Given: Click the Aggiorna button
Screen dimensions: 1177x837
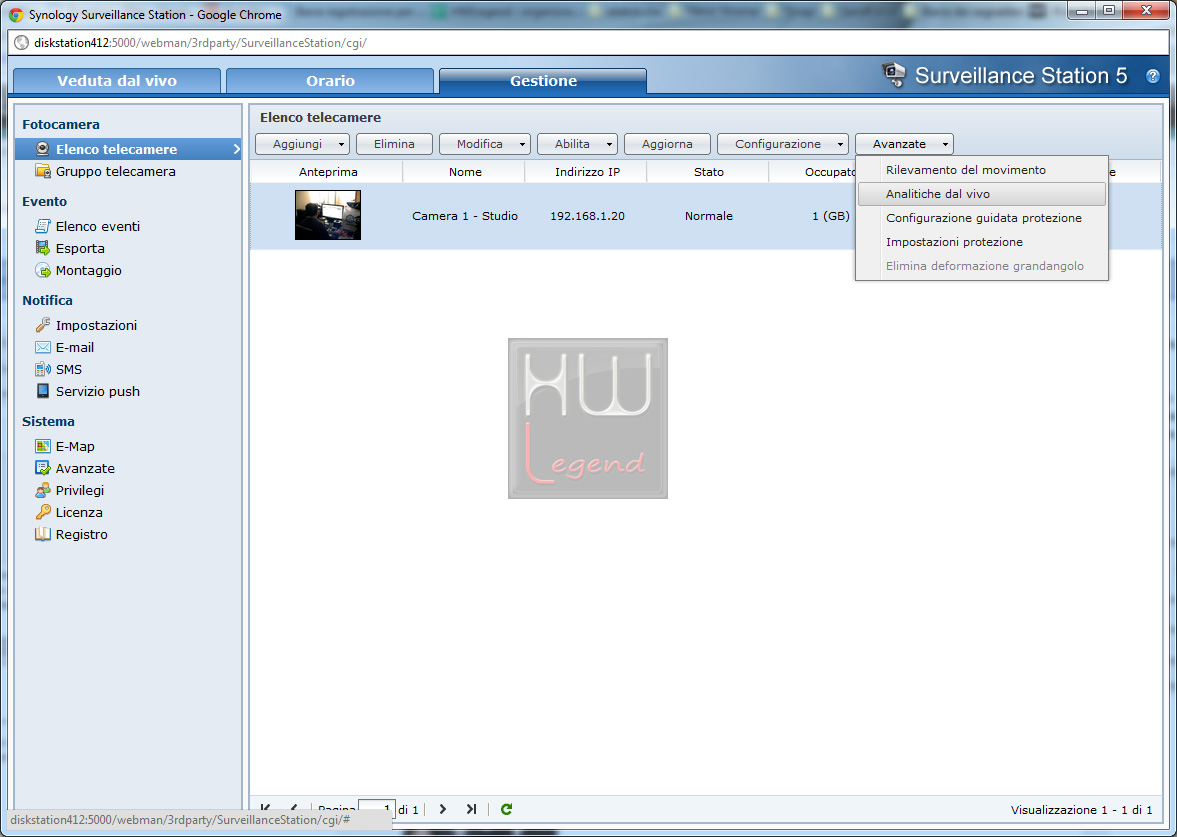Looking at the screenshot, I should pyautogui.click(x=667, y=144).
